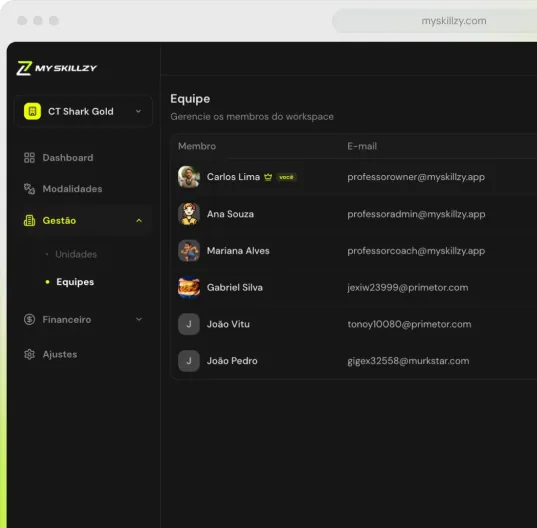Open Ajustes in the sidebar
This screenshot has width=537, height=528.
(60, 354)
